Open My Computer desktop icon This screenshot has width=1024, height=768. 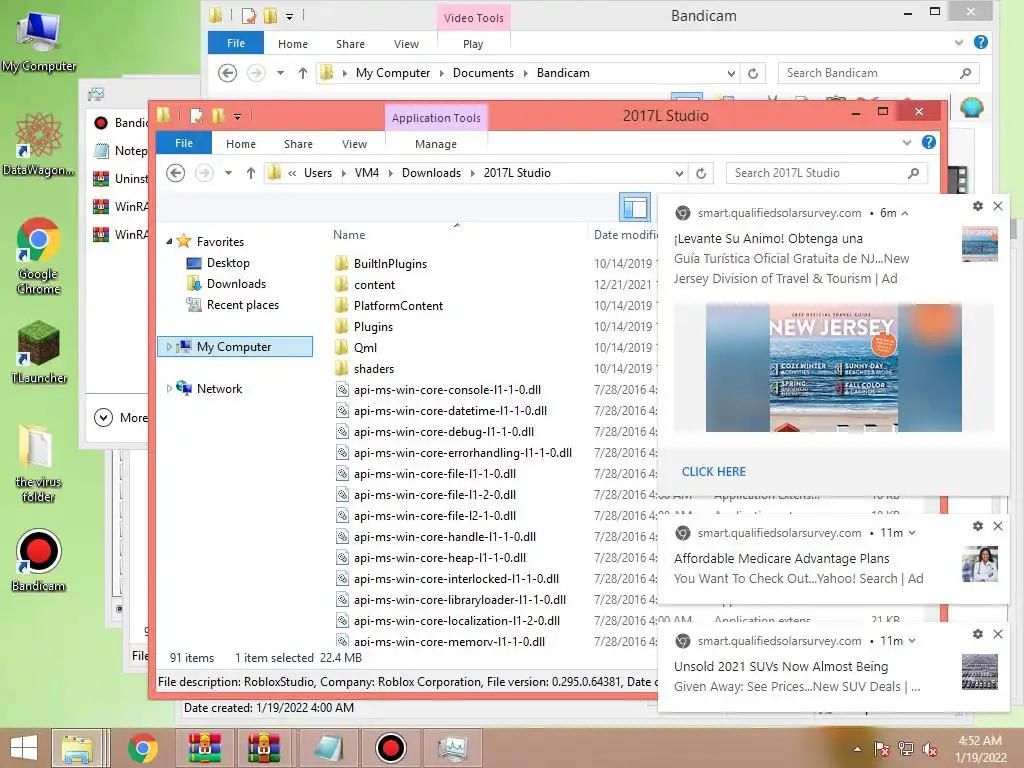click(39, 41)
